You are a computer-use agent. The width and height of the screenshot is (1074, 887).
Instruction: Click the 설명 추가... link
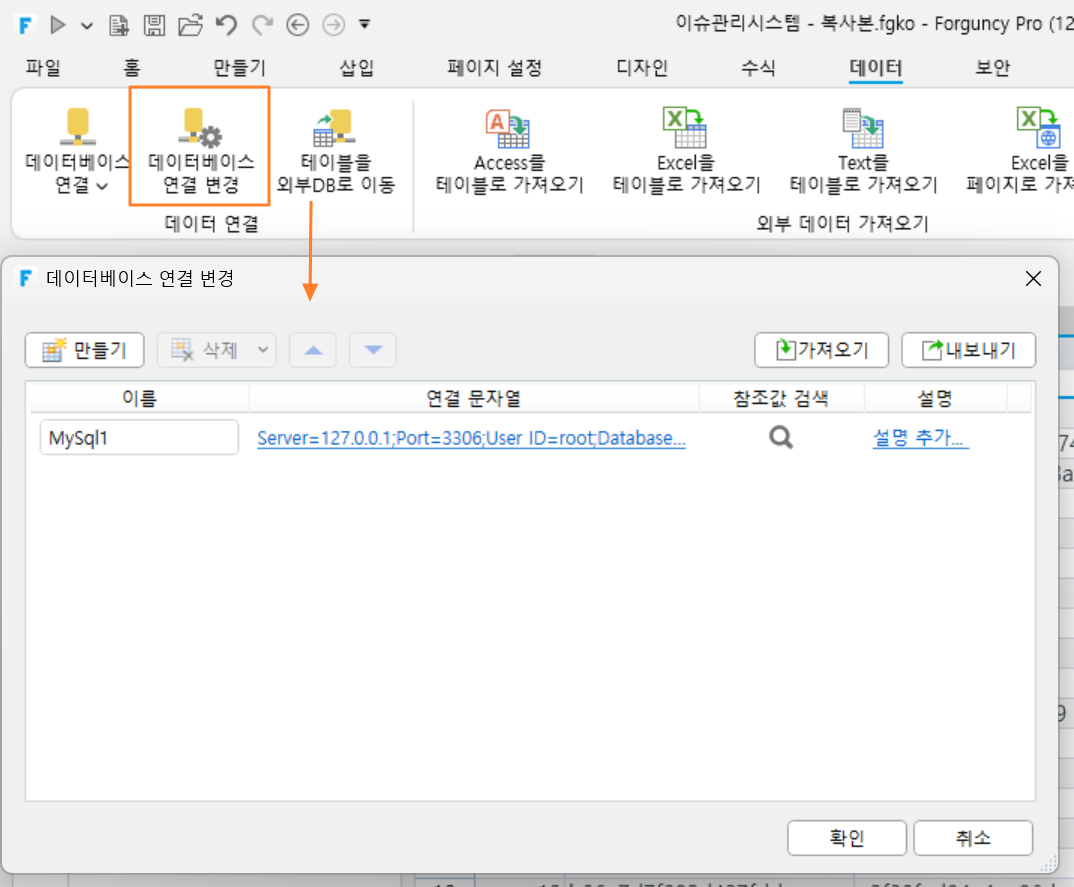coord(919,437)
